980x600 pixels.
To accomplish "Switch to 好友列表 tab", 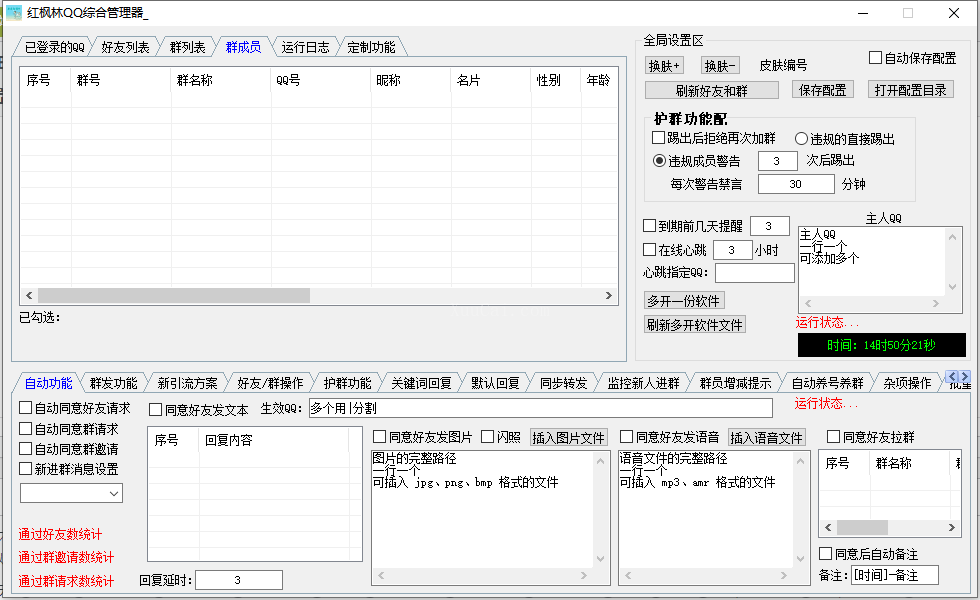I will 125,47.
